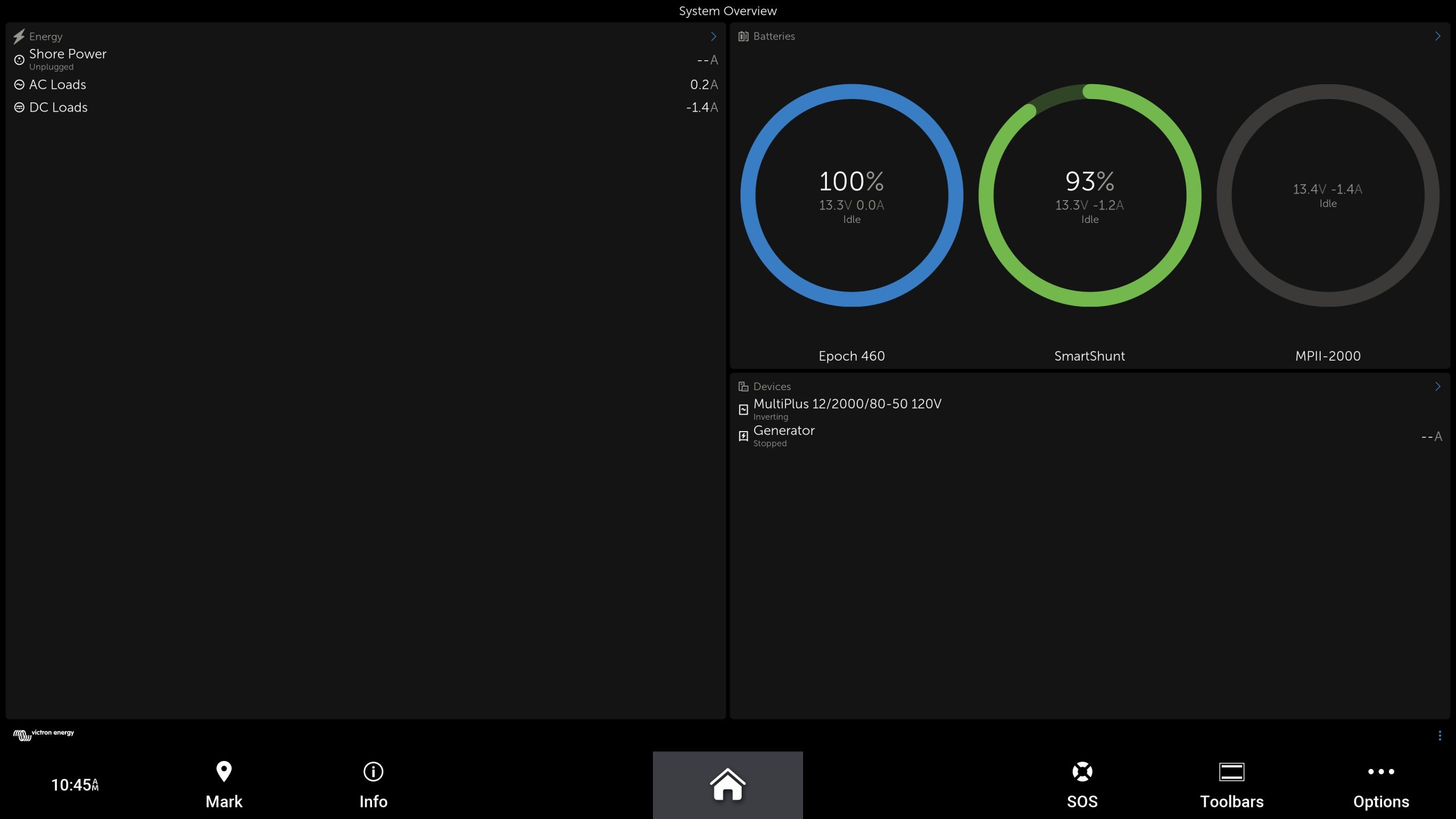Click the Options label

point(1381,801)
